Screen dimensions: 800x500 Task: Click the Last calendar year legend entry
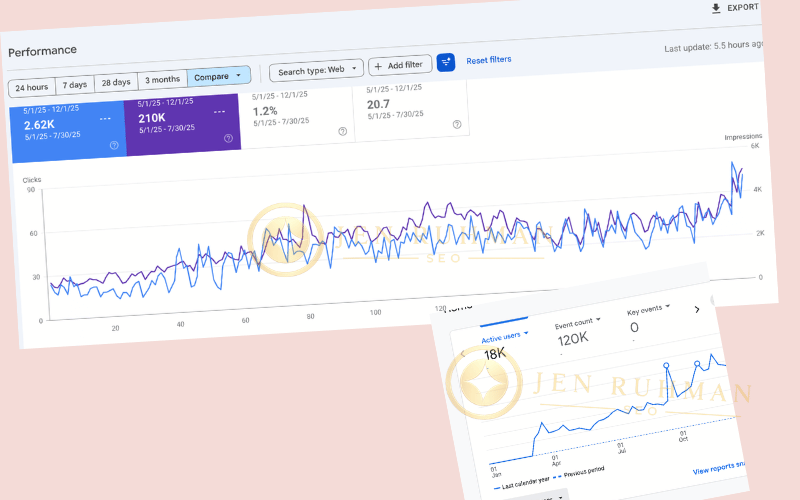[x=521, y=484]
